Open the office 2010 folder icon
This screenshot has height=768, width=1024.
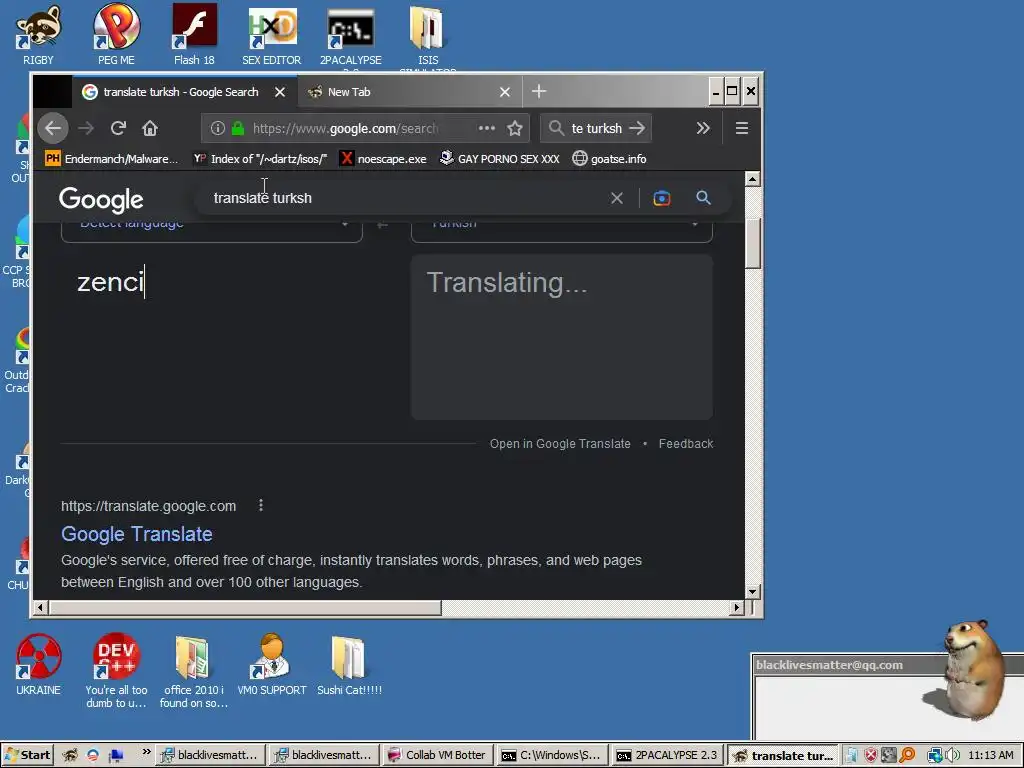click(193, 670)
